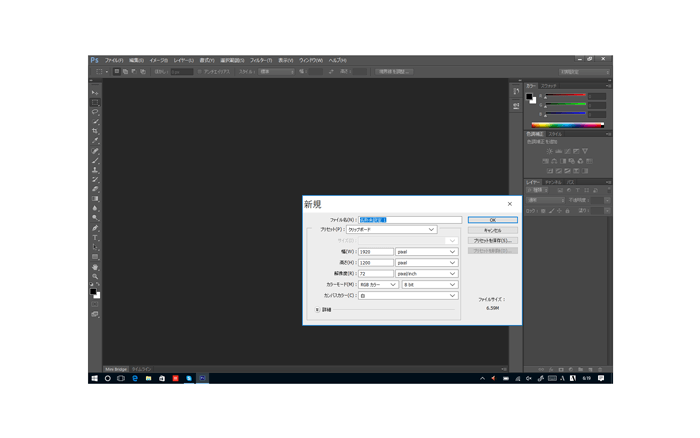Expand the 詳細 section in the dialog
700x438 pixels.
[318, 310]
